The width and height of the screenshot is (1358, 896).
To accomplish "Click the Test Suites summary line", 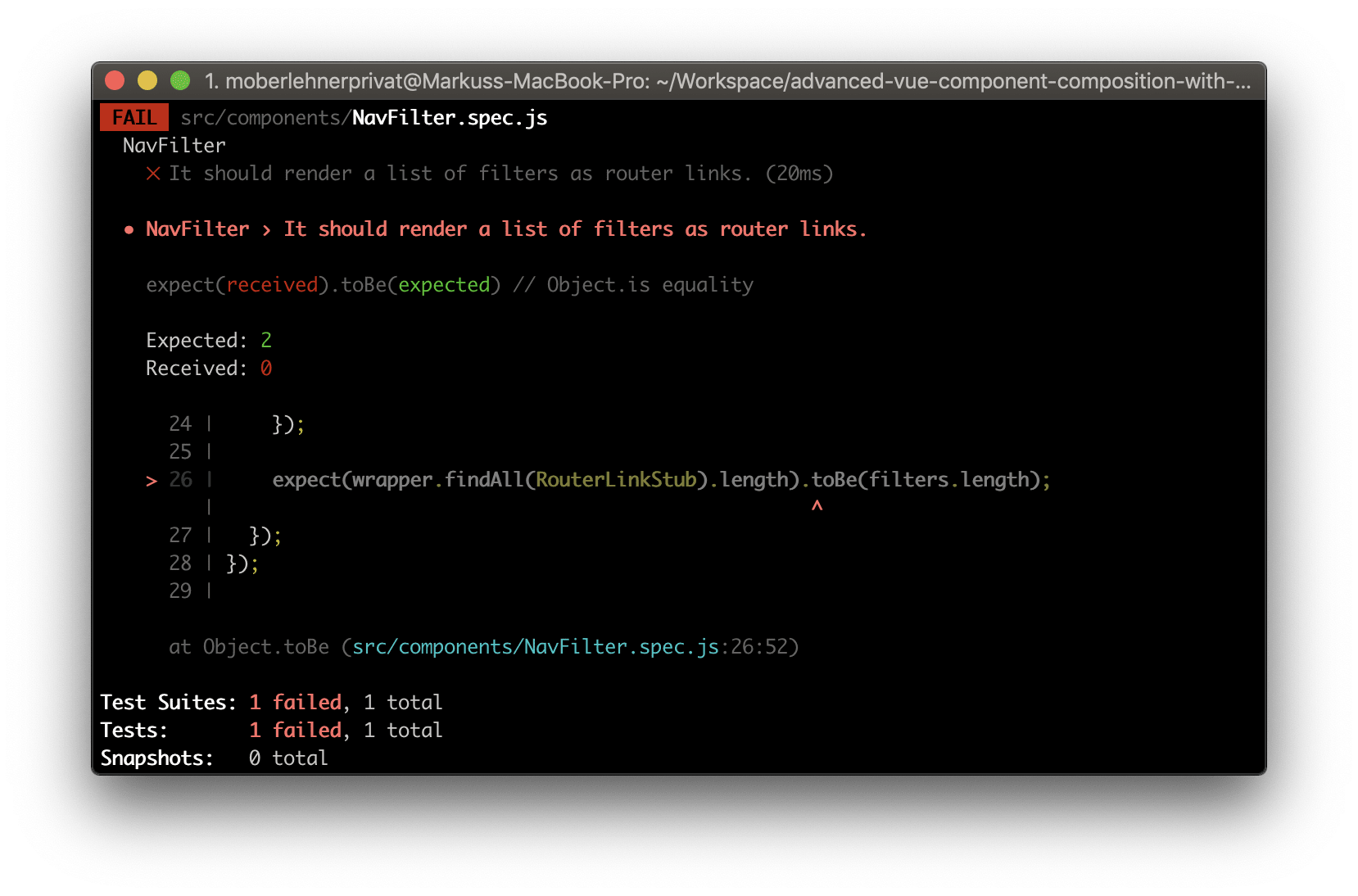I will [271, 703].
